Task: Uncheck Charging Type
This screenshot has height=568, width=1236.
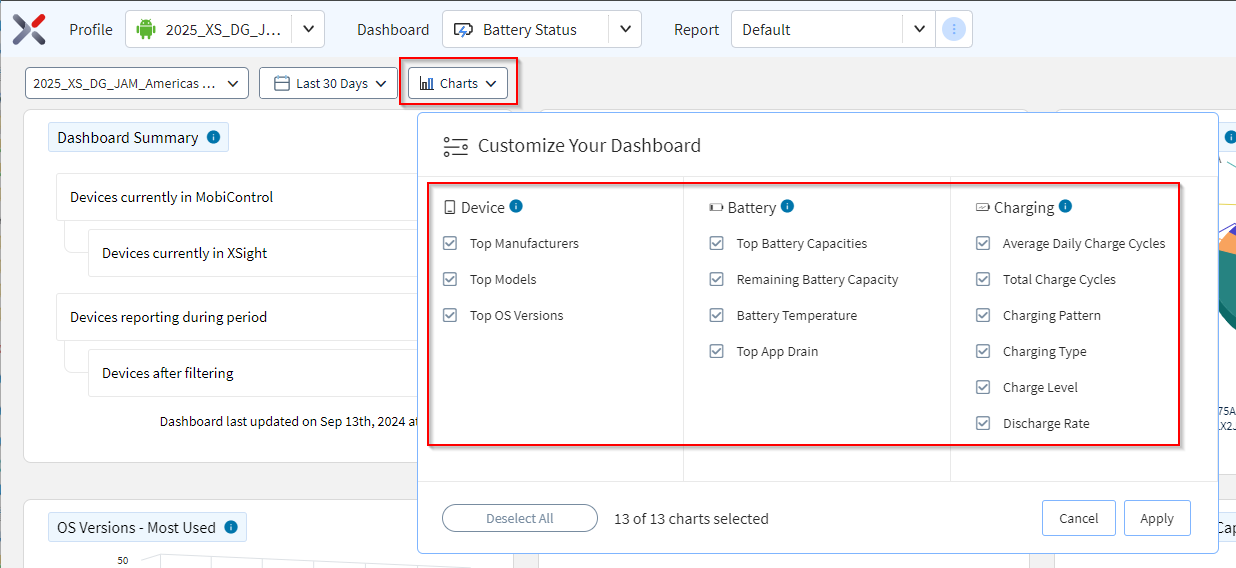Action: (x=983, y=351)
